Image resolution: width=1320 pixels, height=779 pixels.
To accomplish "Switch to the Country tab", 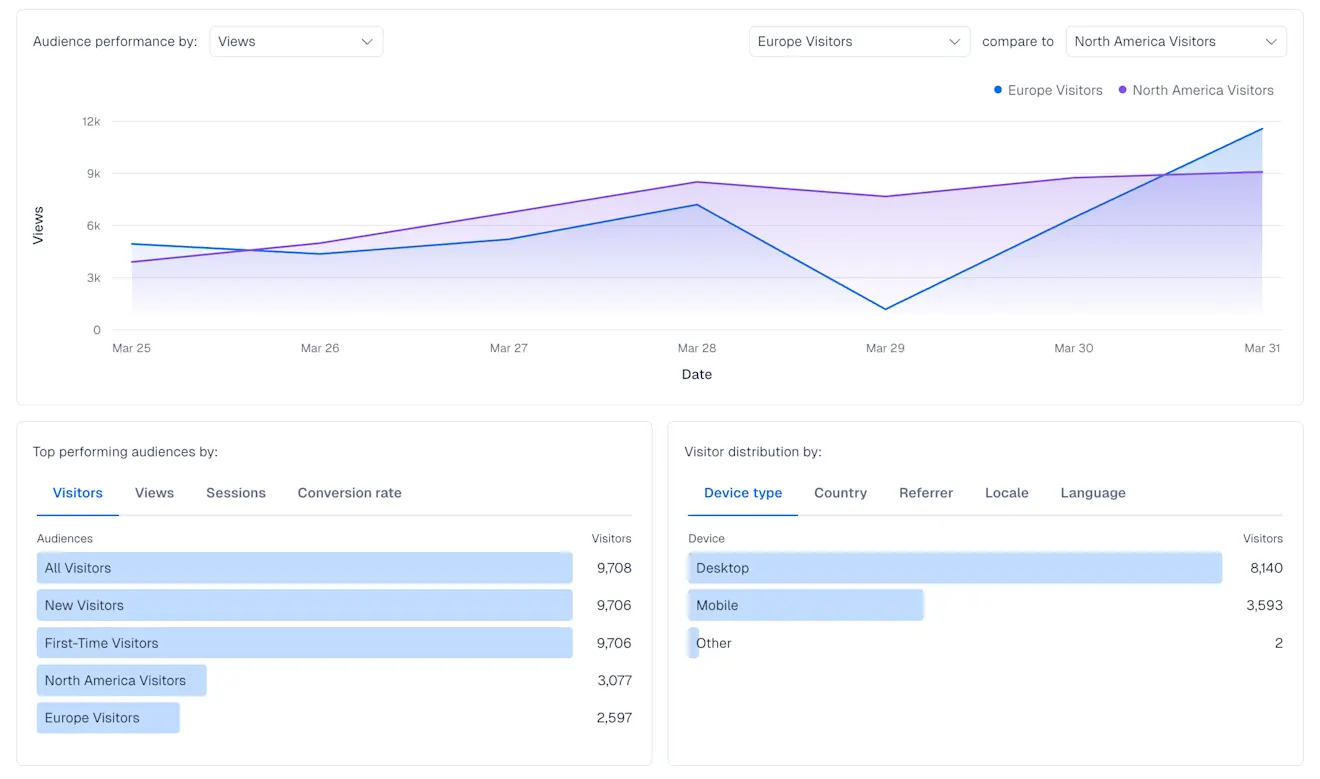I will coord(840,492).
